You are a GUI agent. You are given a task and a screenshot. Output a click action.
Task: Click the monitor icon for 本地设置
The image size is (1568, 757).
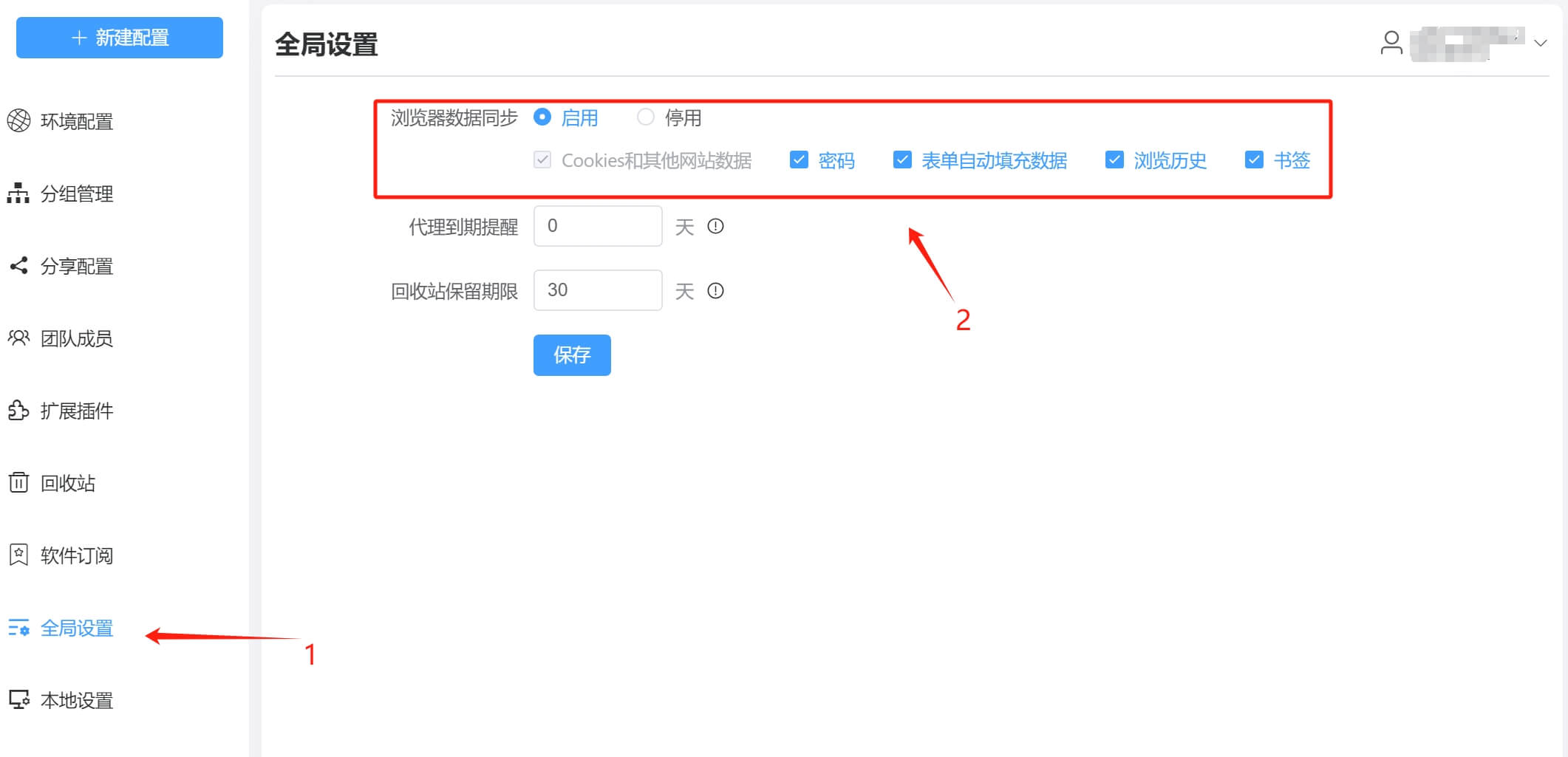tap(18, 699)
